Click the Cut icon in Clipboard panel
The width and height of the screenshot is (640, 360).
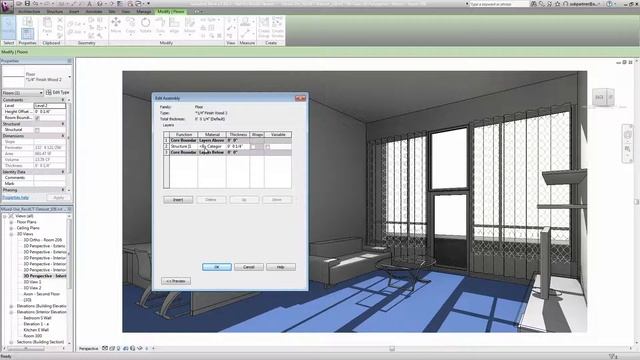[60, 20]
